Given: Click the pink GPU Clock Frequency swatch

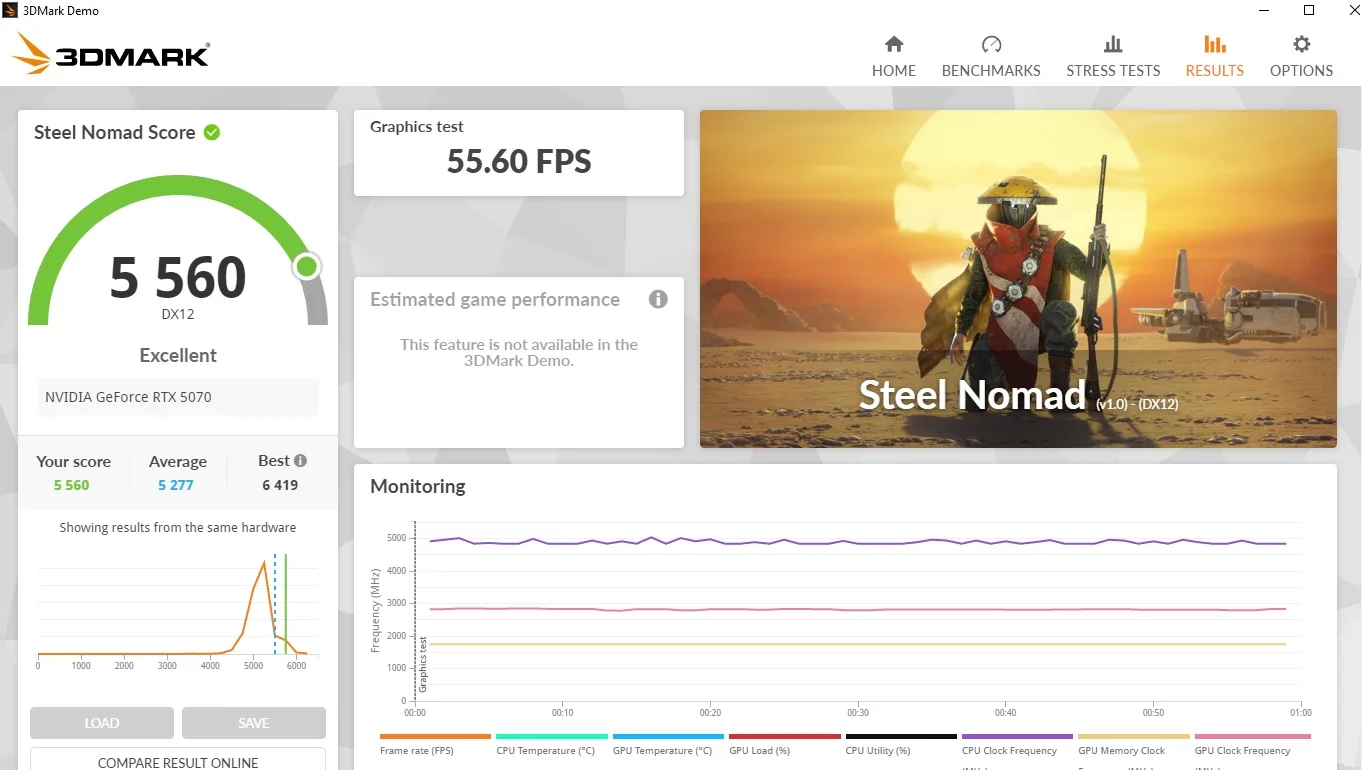Looking at the screenshot, I should click(x=1252, y=736).
